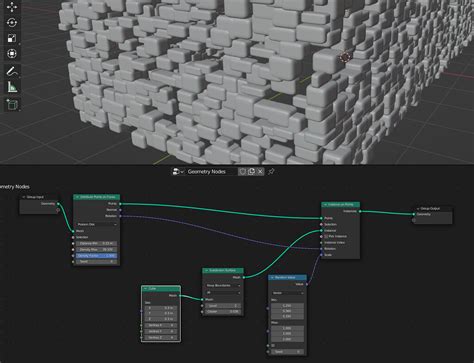This screenshot has height=363, width=474.
Task: Select the Add Cube tool
Action: (12, 105)
